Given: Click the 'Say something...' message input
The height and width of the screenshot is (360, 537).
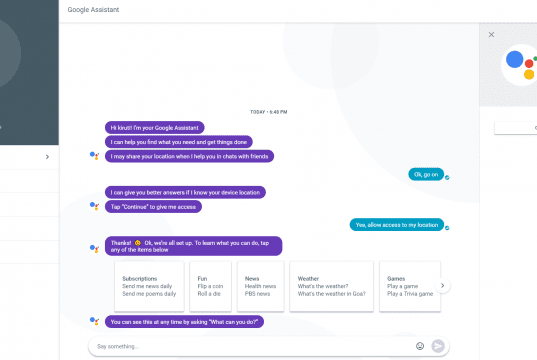Looking at the screenshot, I should point(253,346).
